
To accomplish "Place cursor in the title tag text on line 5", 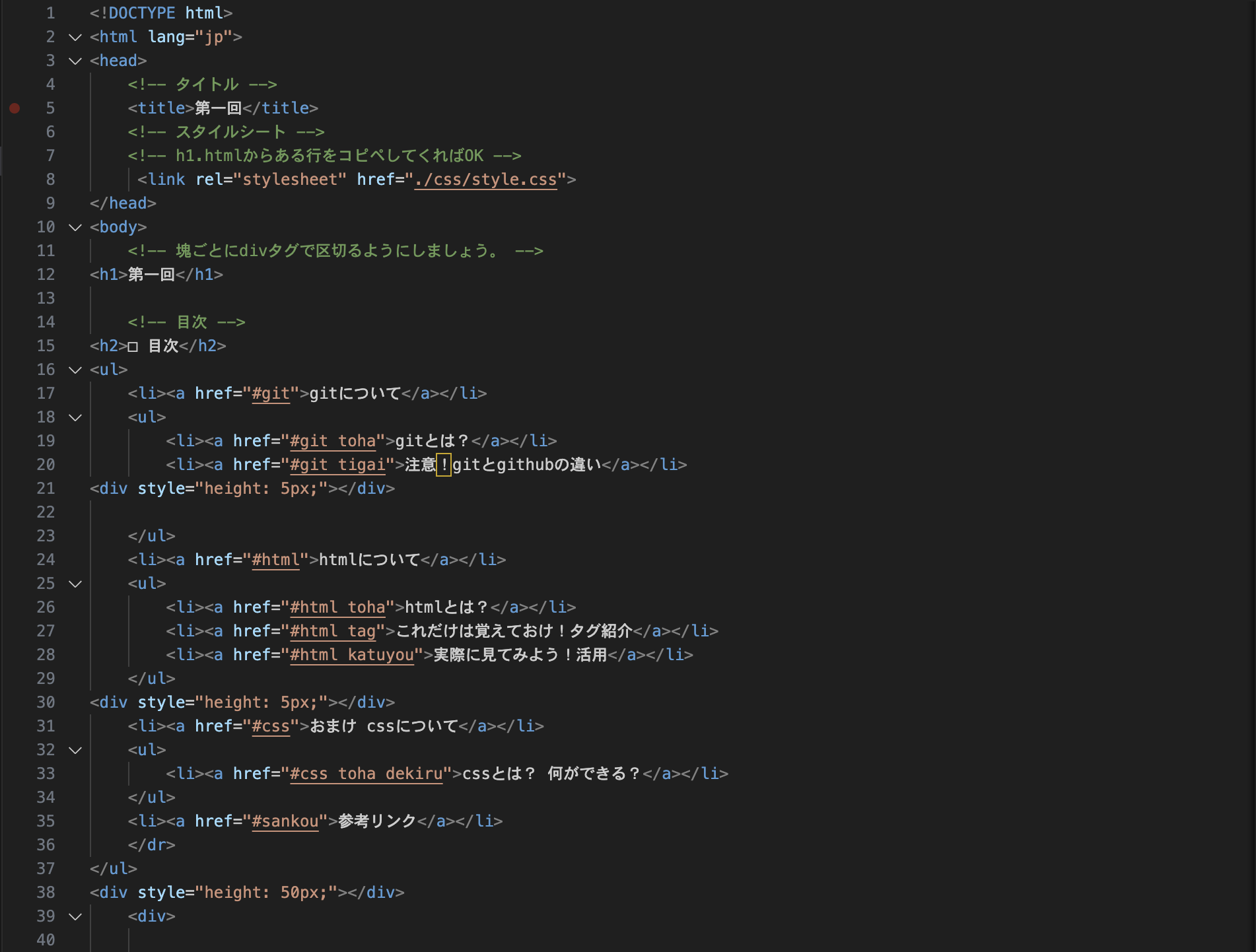I will click(x=218, y=108).
